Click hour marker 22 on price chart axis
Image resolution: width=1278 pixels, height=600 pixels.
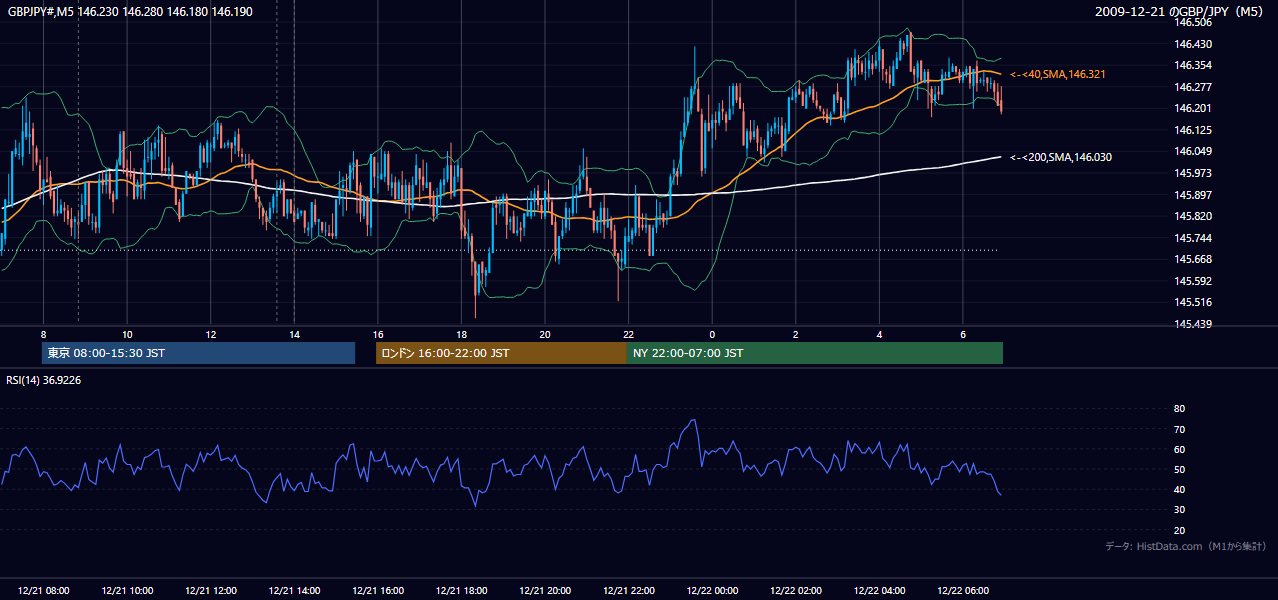(x=628, y=334)
